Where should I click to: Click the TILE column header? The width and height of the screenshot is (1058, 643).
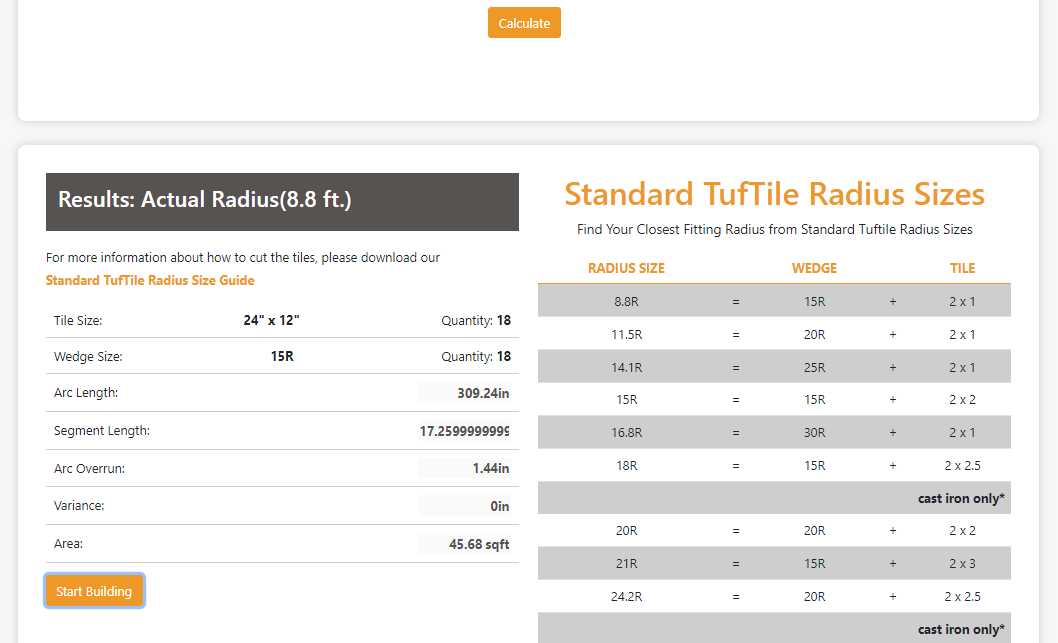point(962,269)
